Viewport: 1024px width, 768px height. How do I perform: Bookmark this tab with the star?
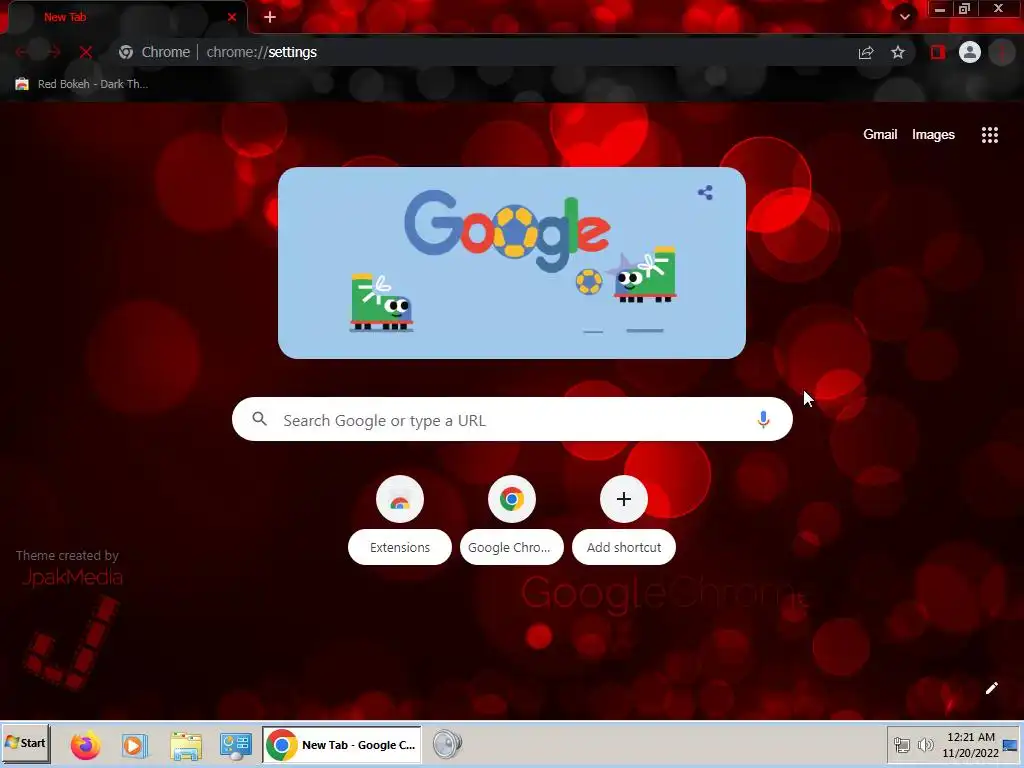pos(898,52)
